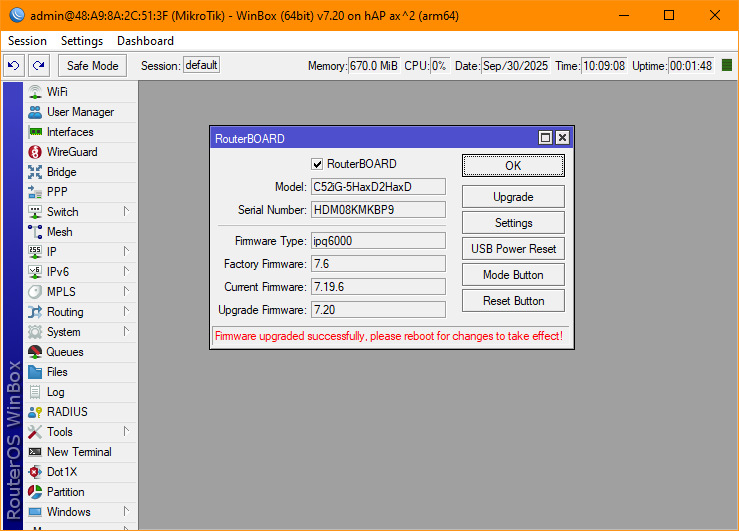Open the Files folder icon
Viewport: 739px width, 531px height.
tap(35, 372)
